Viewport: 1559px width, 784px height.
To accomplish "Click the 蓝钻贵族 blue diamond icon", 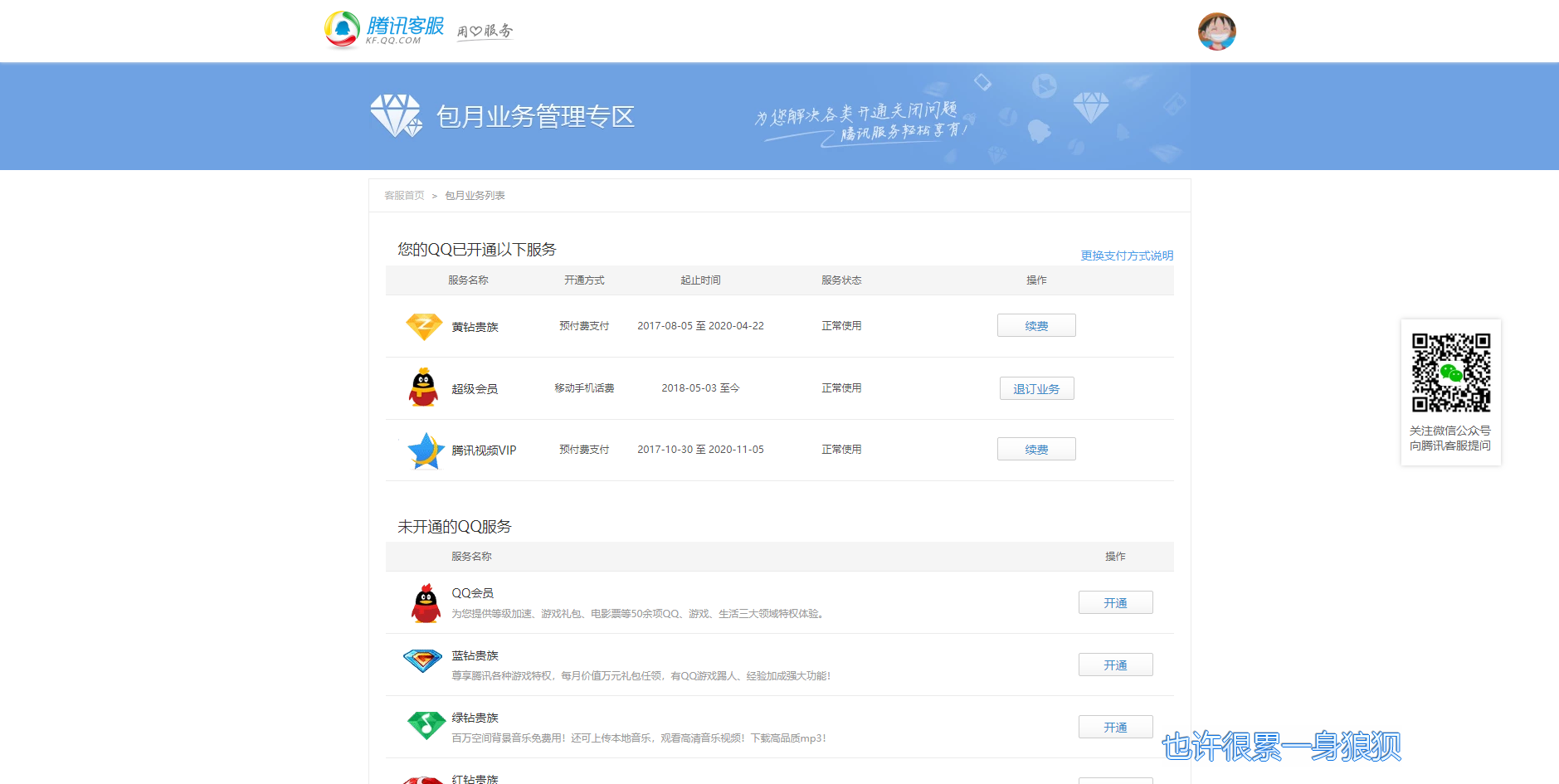I will click(424, 660).
